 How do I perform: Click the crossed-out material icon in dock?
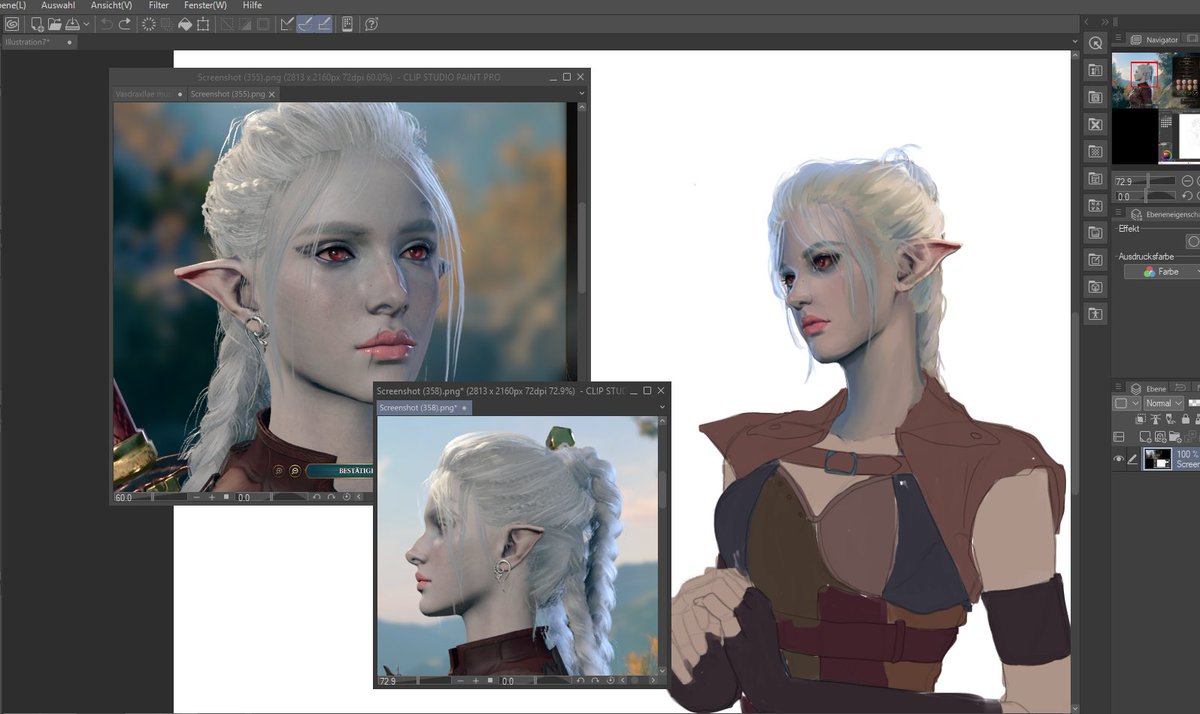coord(1095,124)
